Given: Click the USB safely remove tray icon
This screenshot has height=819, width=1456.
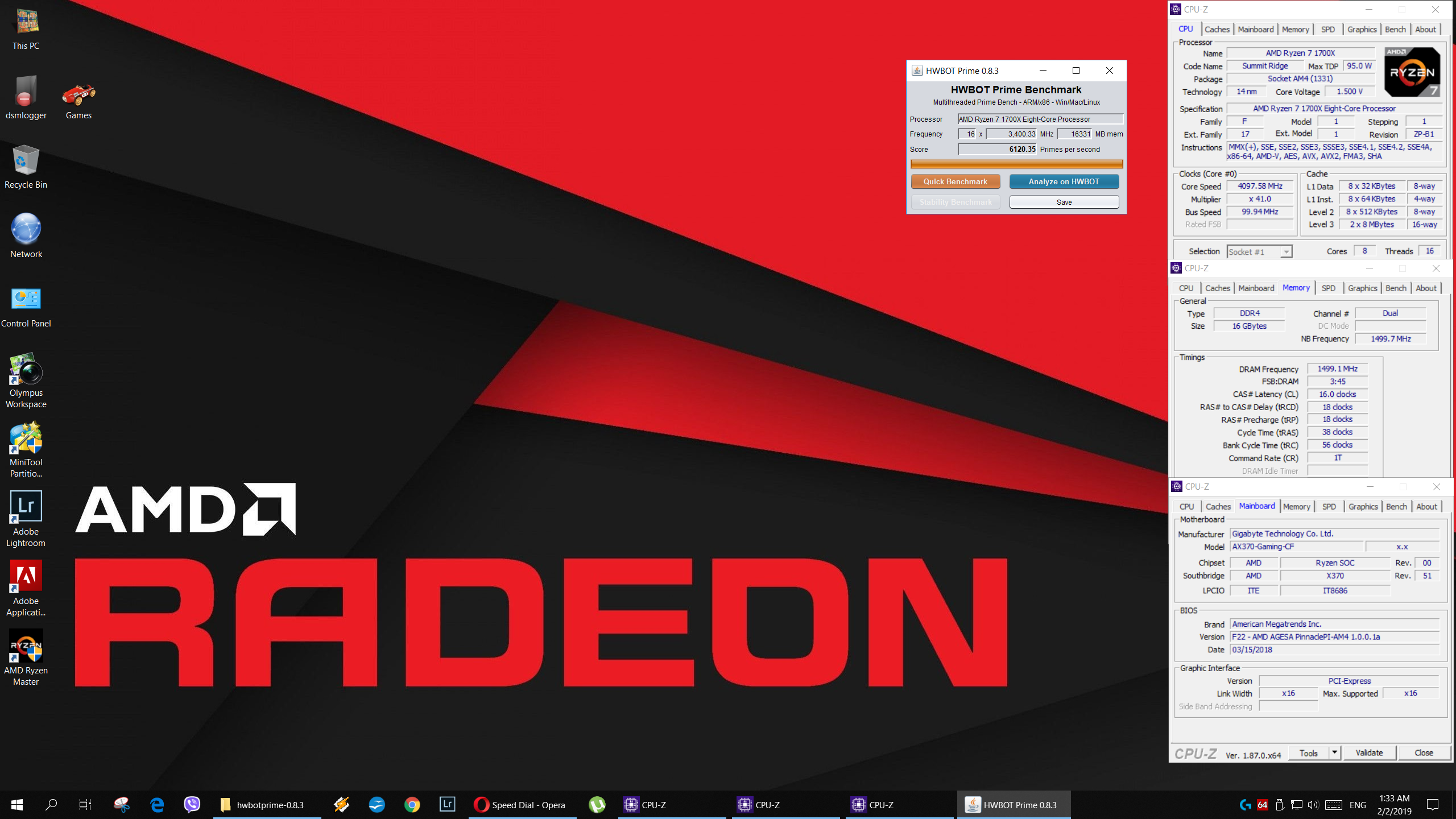Looking at the screenshot, I should [x=1280, y=805].
